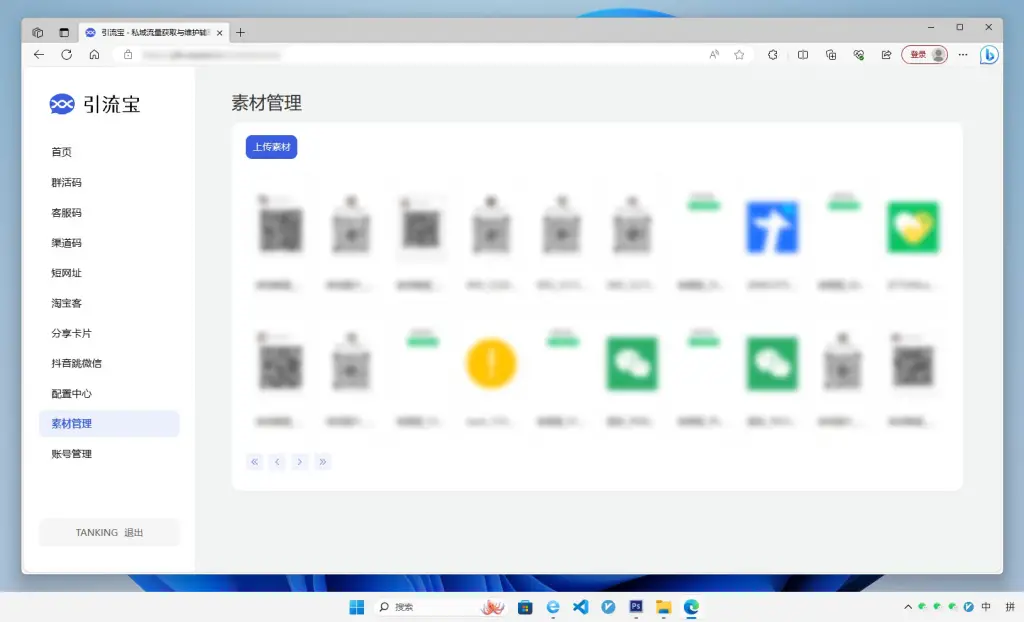Open the Bing Copilot sidebar icon
Image resolution: width=1024 pixels, height=622 pixels.
pyautogui.click(x=988, y=55)
